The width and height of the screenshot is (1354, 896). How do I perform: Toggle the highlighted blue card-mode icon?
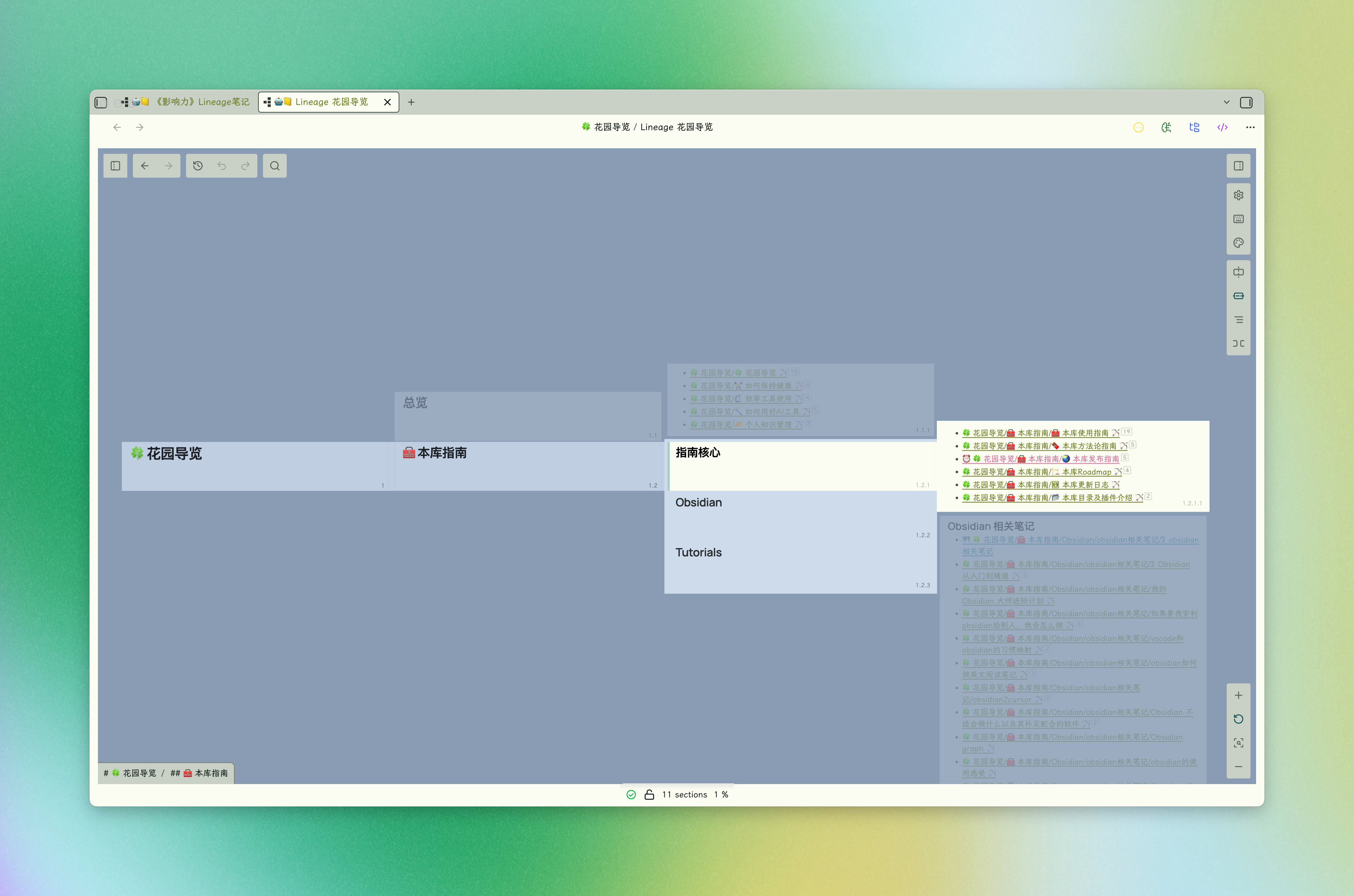point(1238,296)
